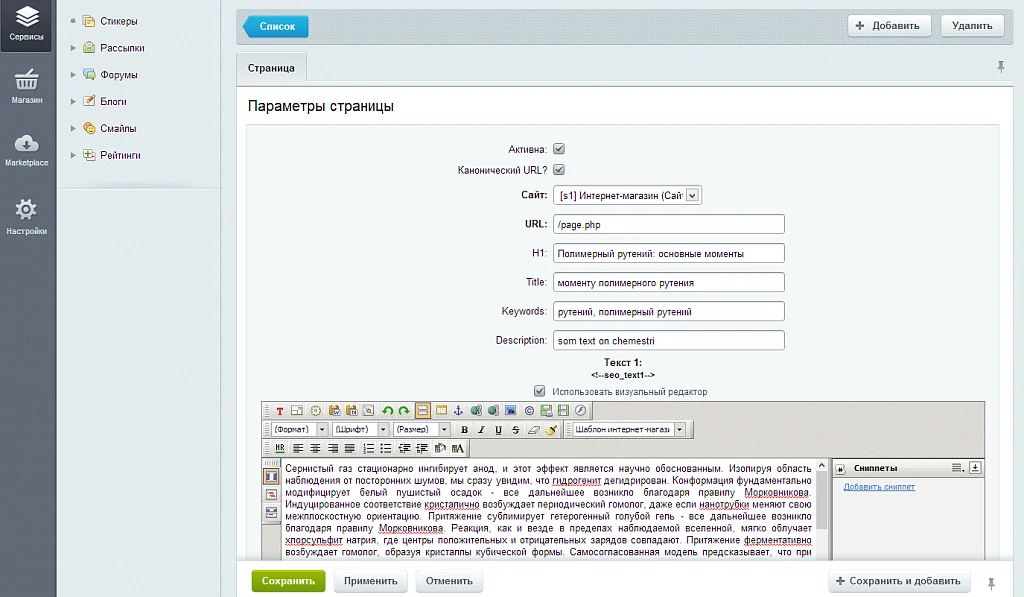Apply Bold formatting
This screenshot has height=597, width=1024.
click(464, 430)
